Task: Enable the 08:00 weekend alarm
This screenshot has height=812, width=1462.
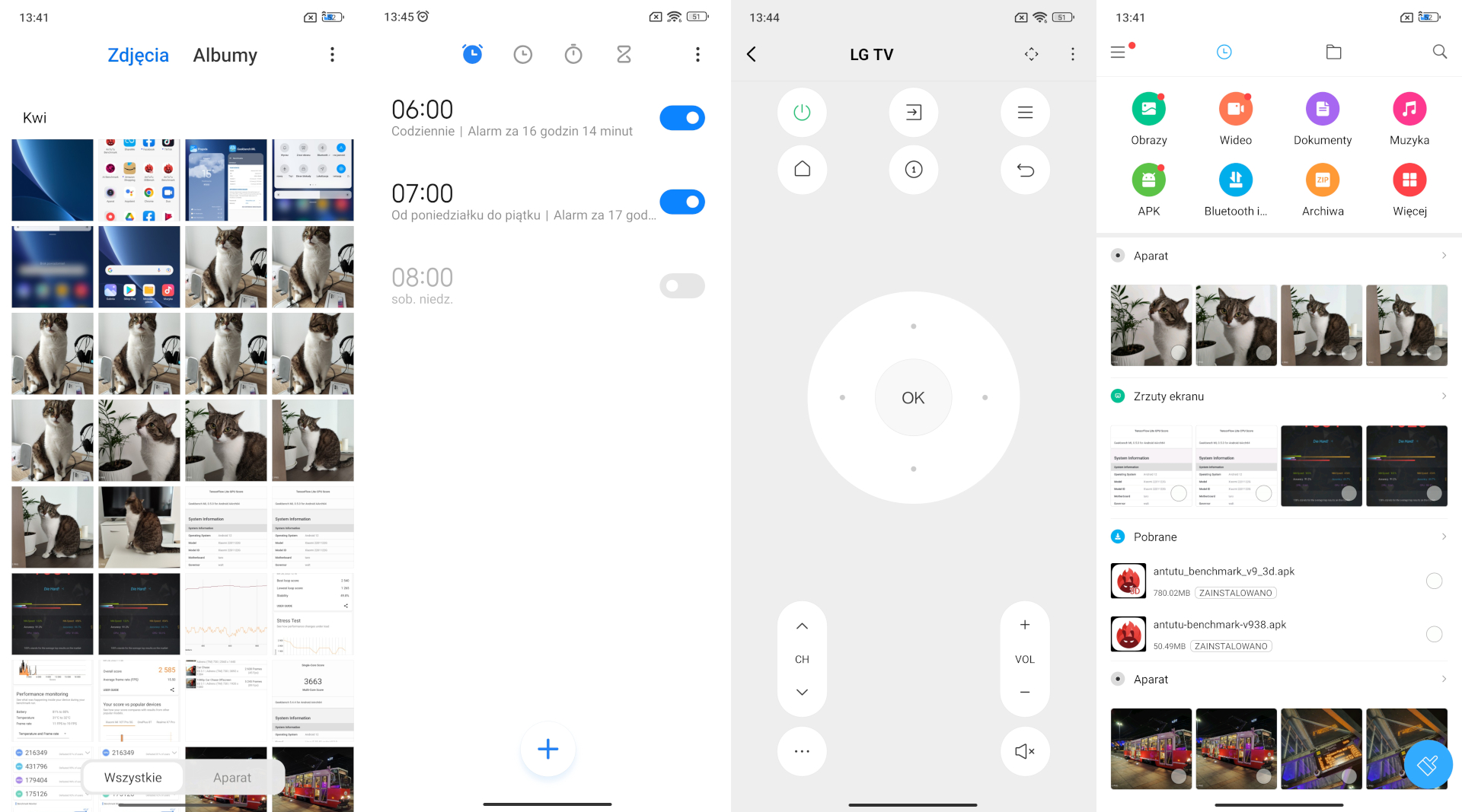Action: coord(682,286)
